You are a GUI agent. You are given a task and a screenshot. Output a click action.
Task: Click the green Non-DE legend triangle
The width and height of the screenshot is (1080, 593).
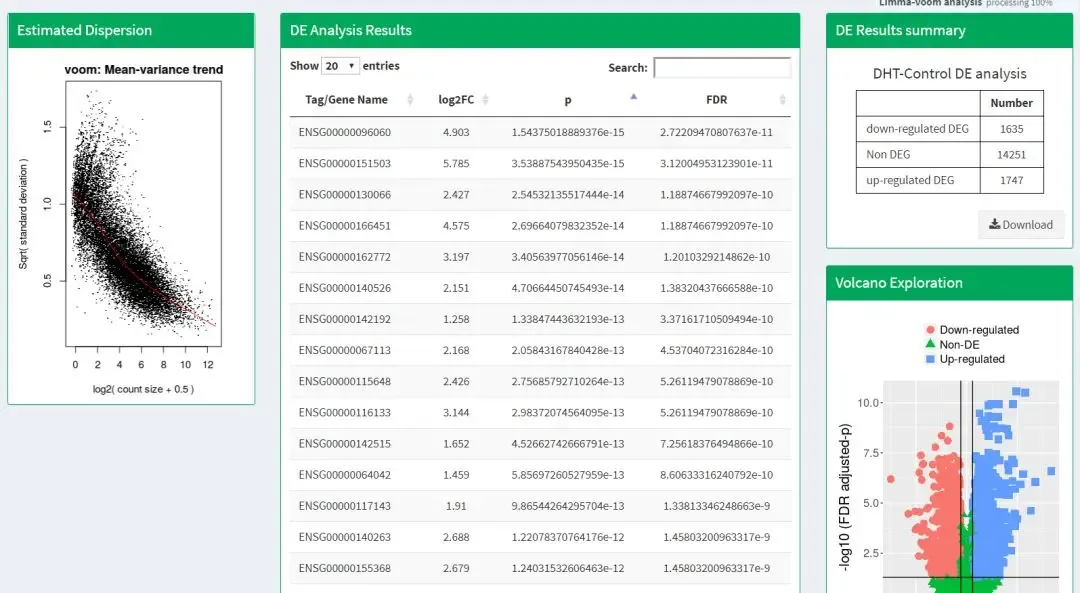930,344
